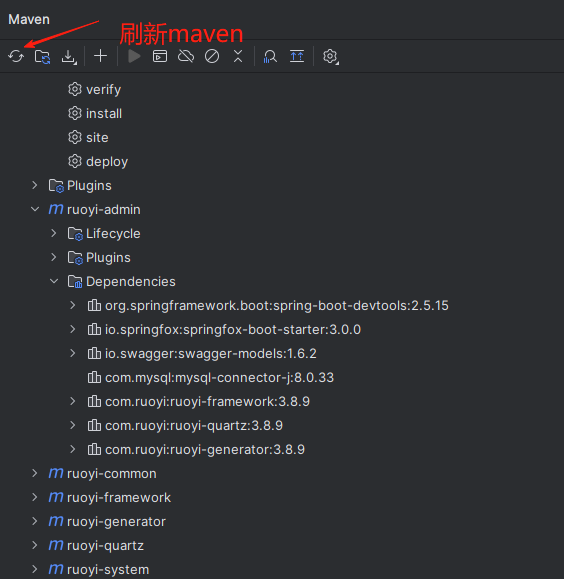Select com.ruoyi:ruoyi-quartz:3.8.9 text

pos(194,426)
